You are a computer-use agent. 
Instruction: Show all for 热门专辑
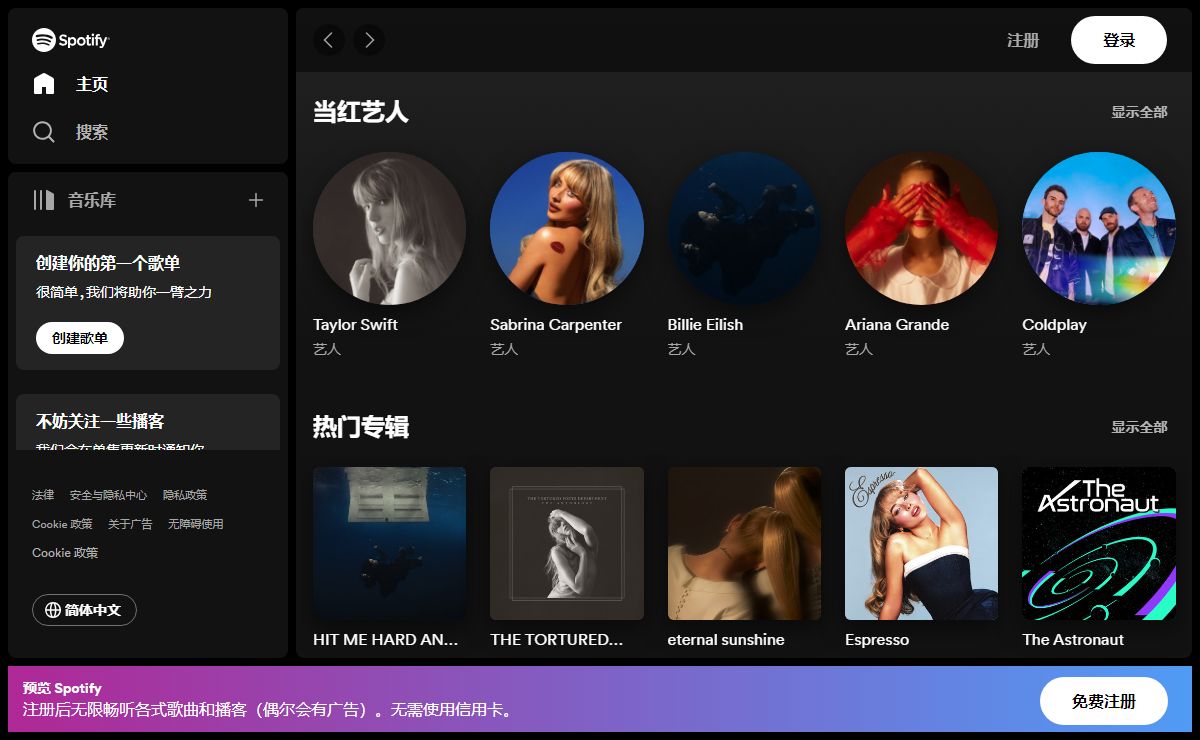pos(1139,427)
